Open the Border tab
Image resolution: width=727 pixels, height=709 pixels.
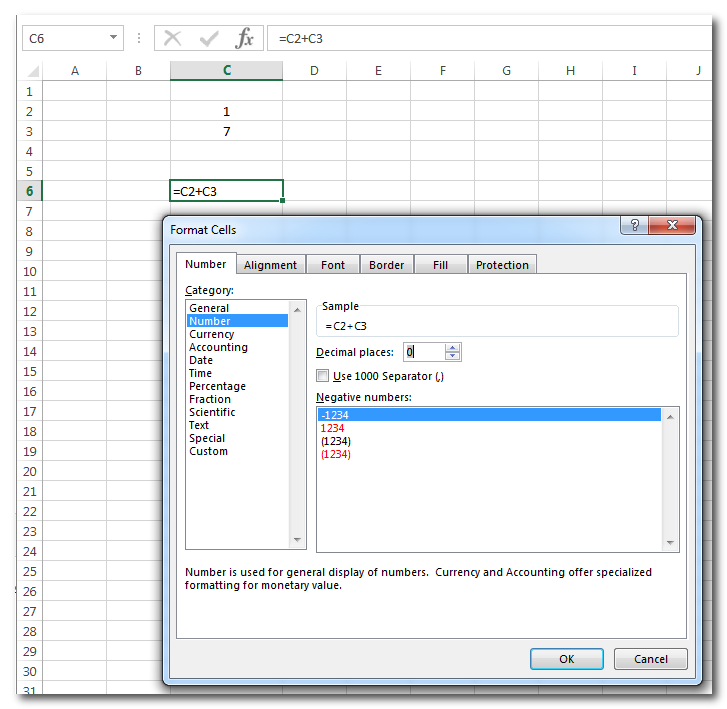tap(386, 265)
